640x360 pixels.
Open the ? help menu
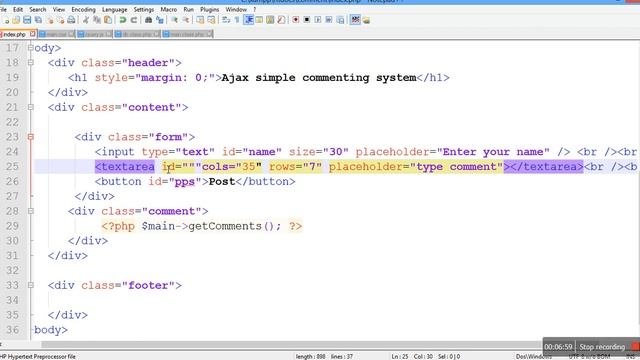click(x=255, y=9)
